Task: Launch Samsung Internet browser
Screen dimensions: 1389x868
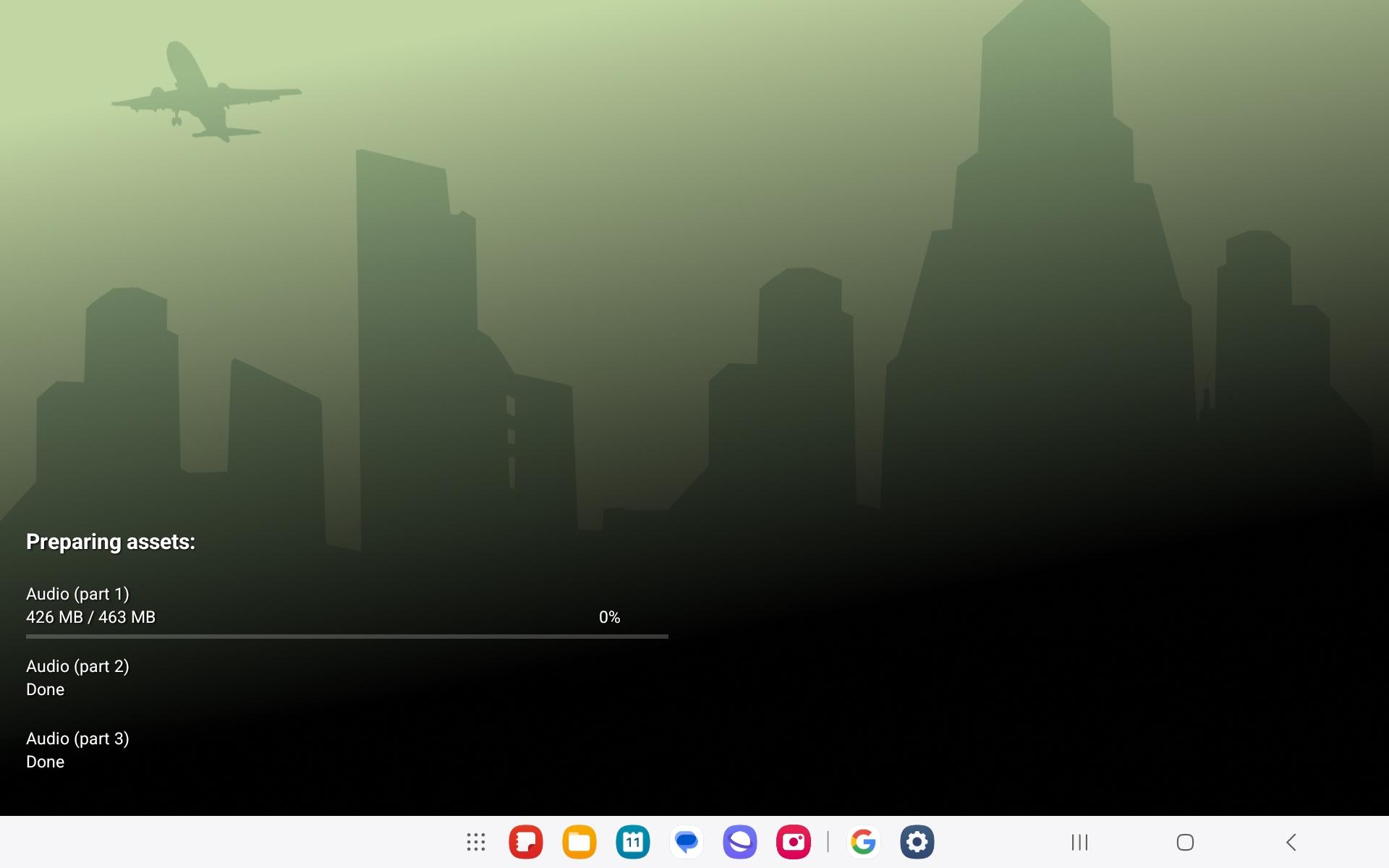Action: [739, 842]
